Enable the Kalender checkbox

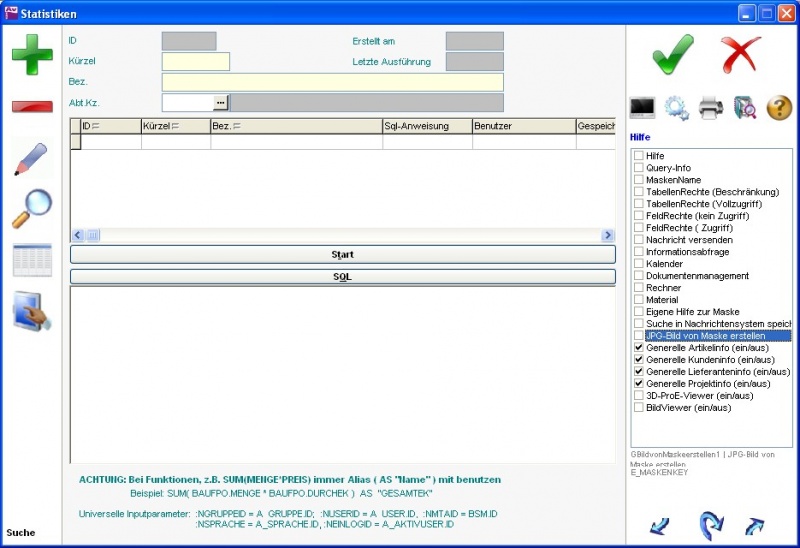pyautogui.click(x=639, y=264)
